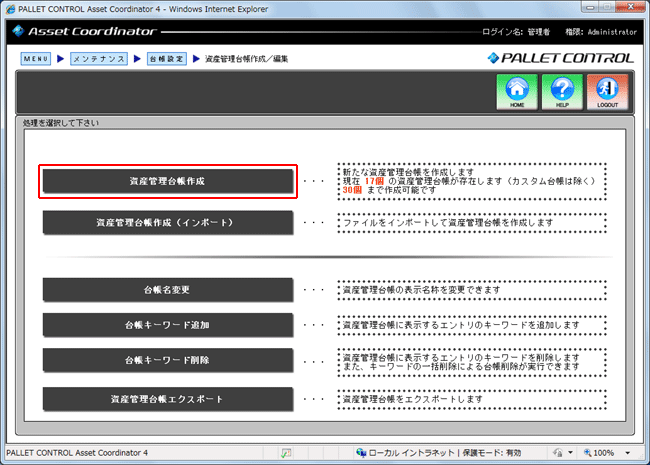This screenshot has height=465, width=650.
Task: Close the Internet Explorer window
Action: (x=630, y=7)
